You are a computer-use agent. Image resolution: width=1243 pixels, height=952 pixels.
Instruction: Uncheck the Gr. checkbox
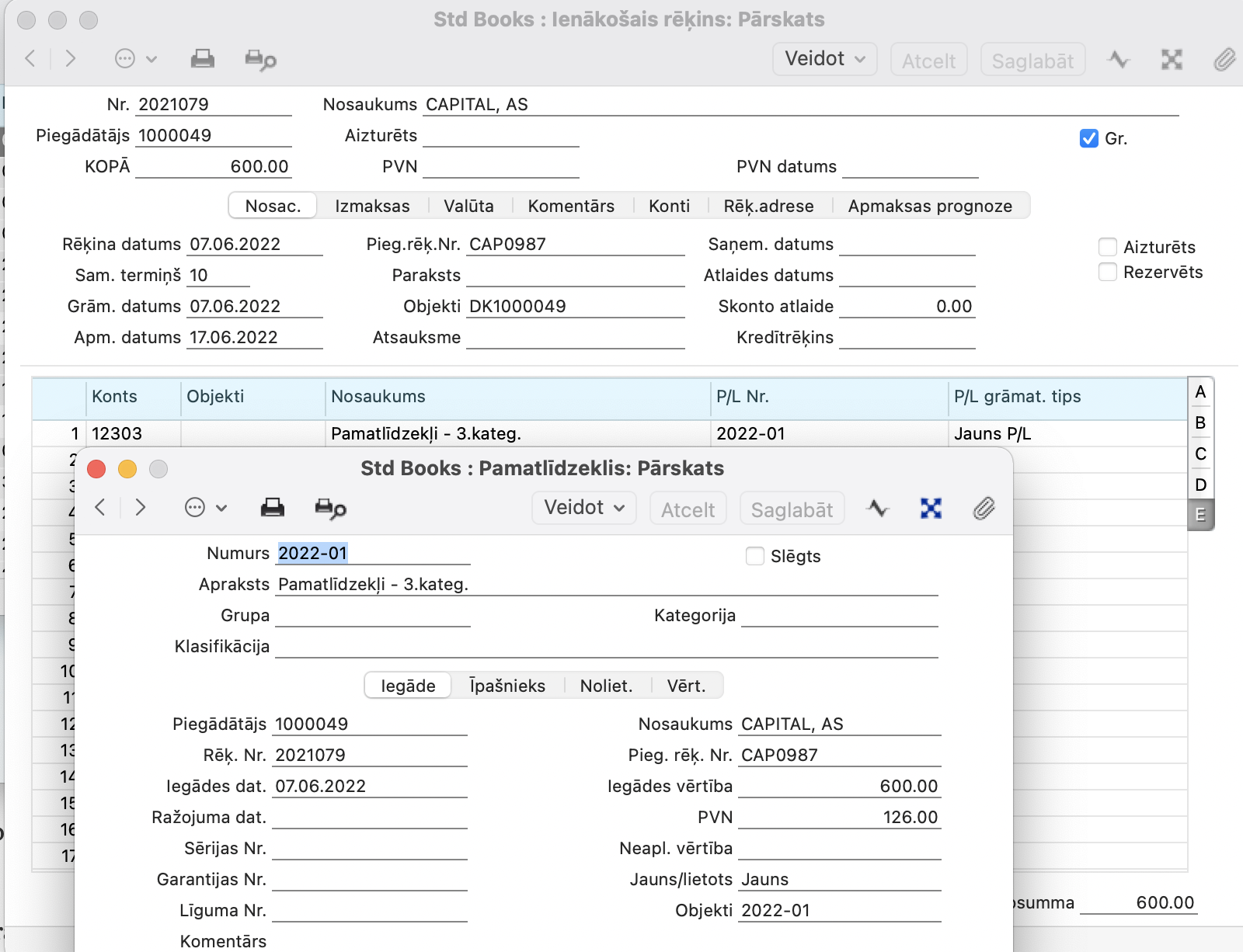pos(1088,138)
